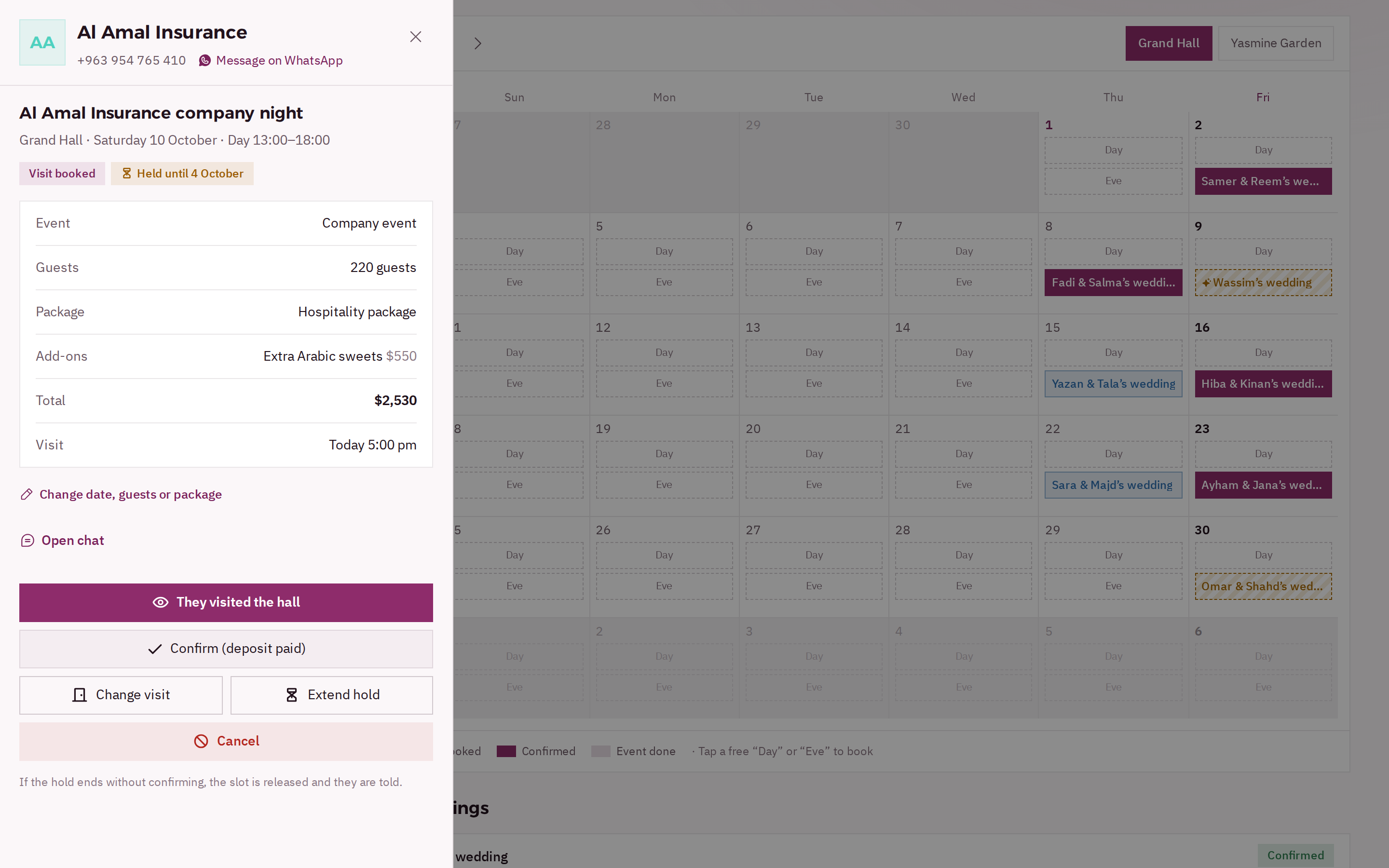Click the hourglass icon on Extend hold
Screen dimensions: 1389x868
click(292, 695)
